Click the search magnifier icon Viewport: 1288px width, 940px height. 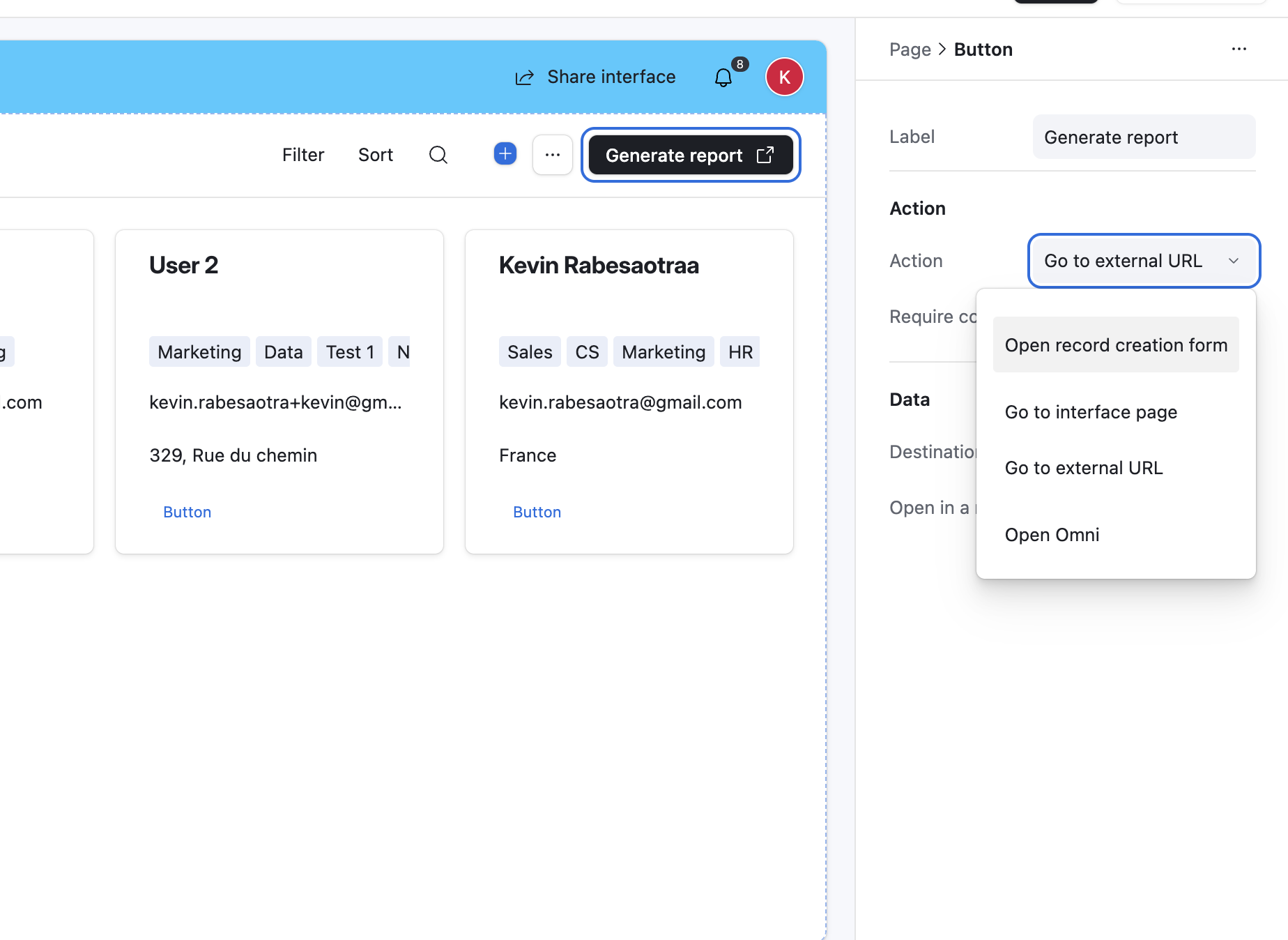click(438, 155)
